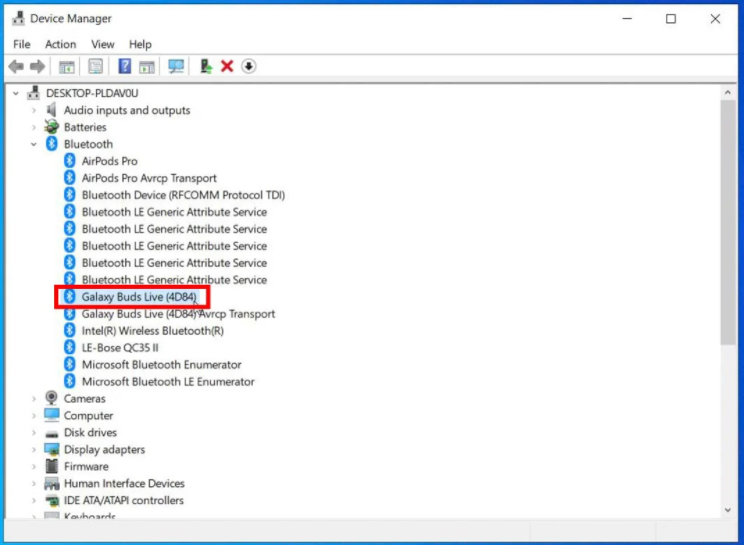This screenshot has width=744, height=545.
Task: Expand the Display adapters category
Action: tap(34, 450)
